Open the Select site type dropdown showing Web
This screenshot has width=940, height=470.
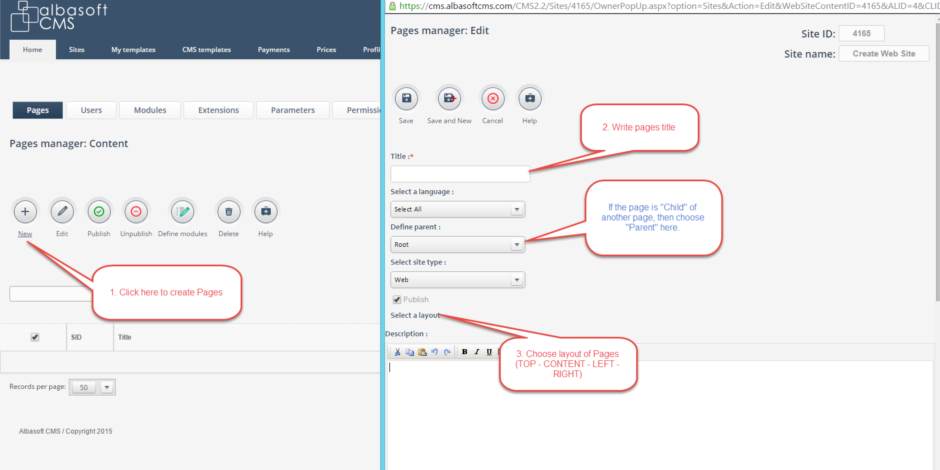point(458,279)
